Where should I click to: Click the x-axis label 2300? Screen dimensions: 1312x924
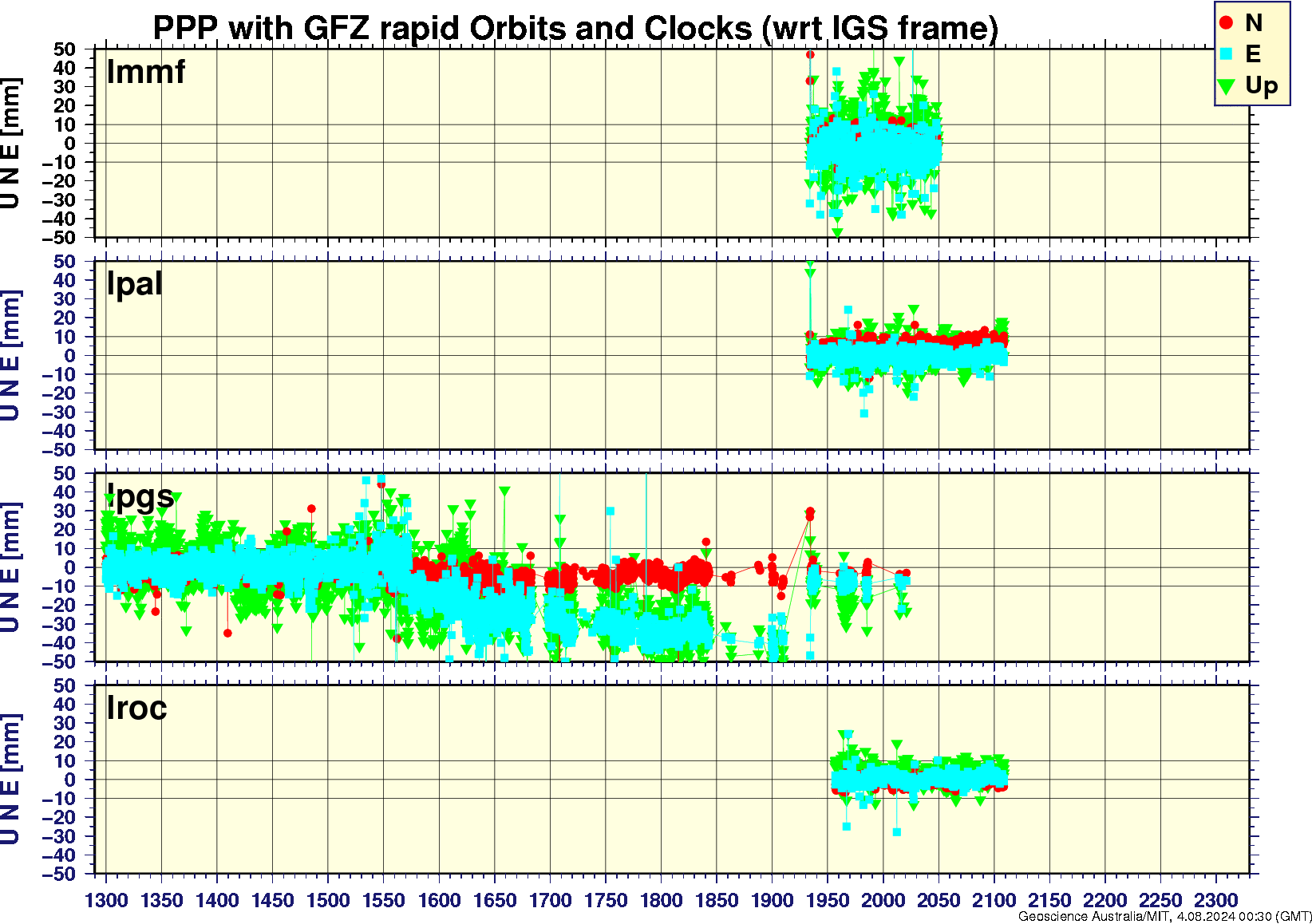point(1215,901)
